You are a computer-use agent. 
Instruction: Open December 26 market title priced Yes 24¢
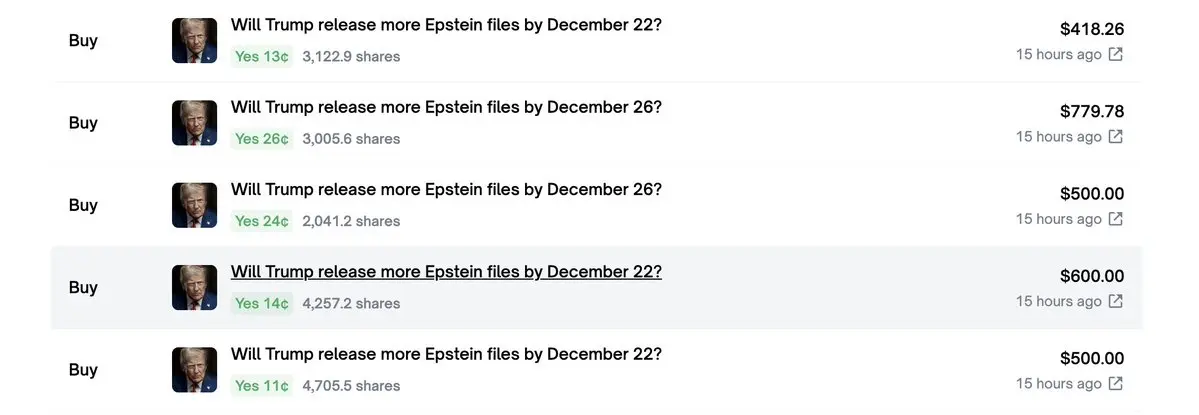point(446,190)
